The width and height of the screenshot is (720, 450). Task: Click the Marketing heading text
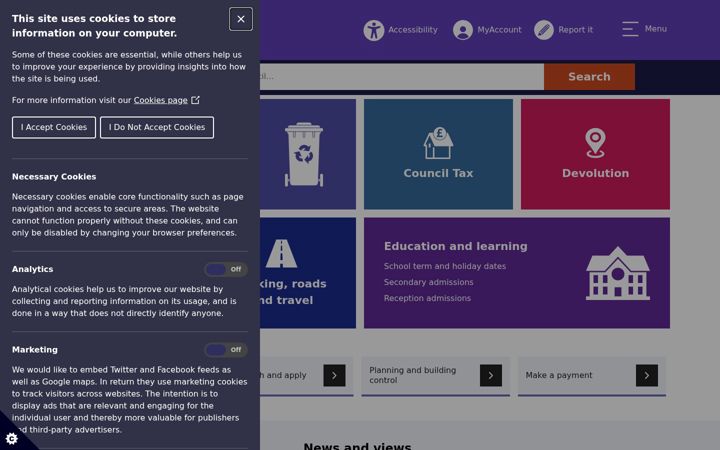(x=35, y=350)
